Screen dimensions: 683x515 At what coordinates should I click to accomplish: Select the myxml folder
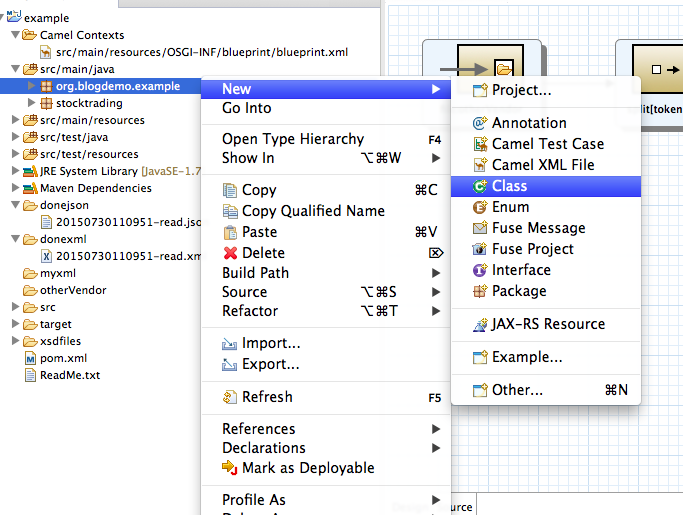pyautogui.click(x=58, y=273)
